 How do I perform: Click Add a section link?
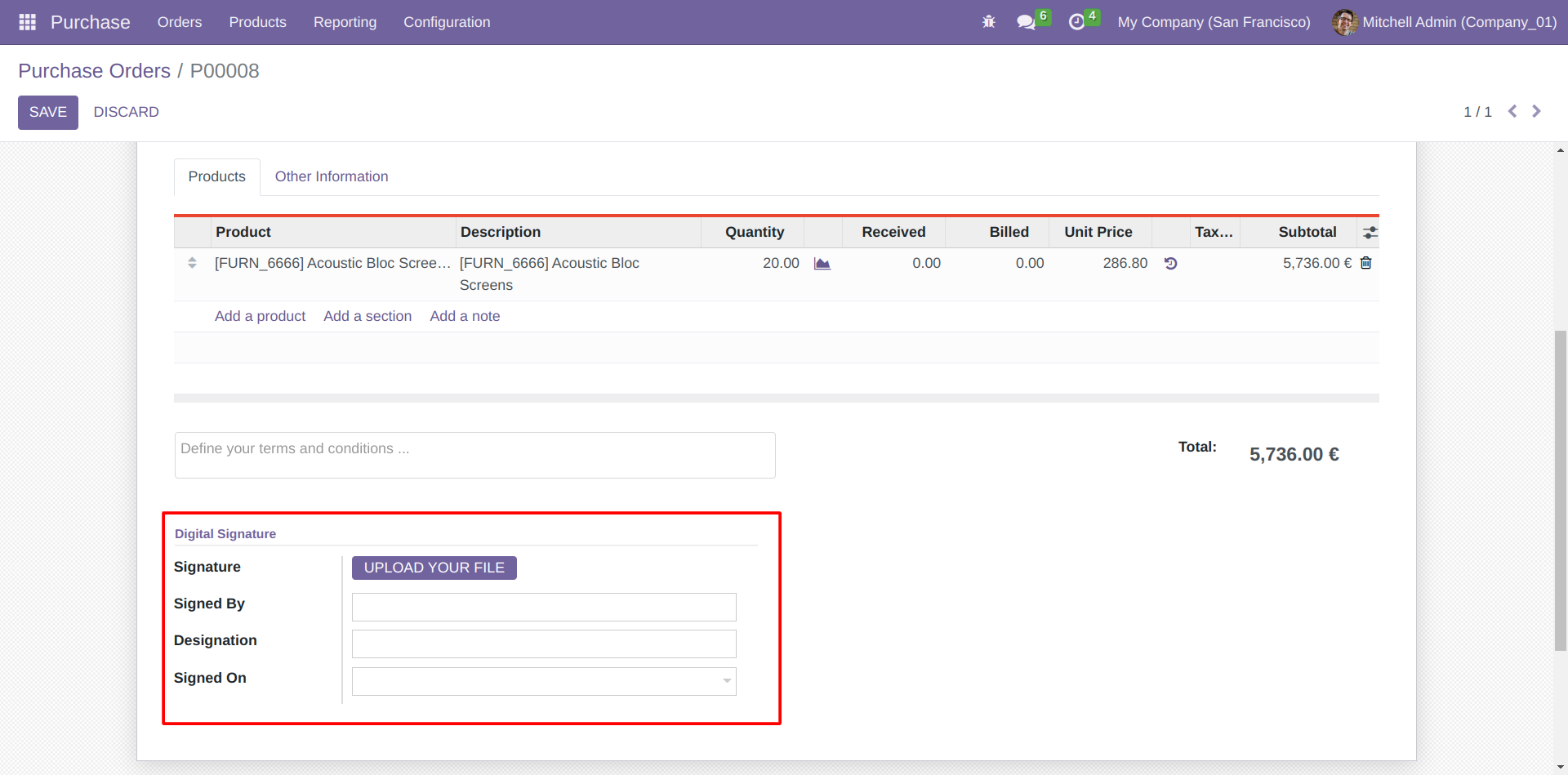pyautogui.click(x=367, y=316)
